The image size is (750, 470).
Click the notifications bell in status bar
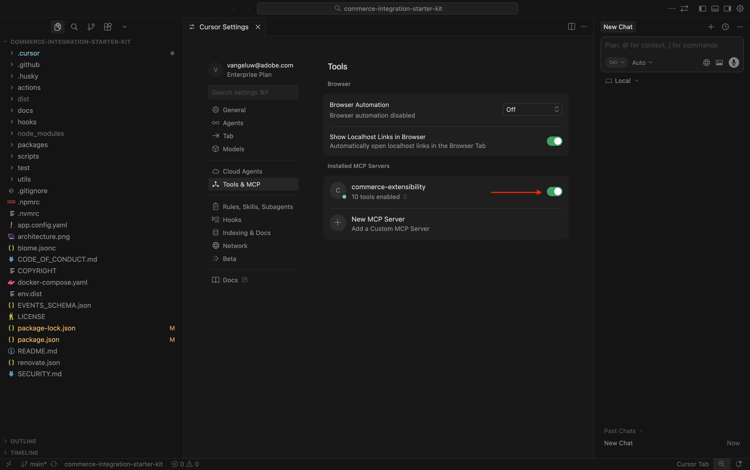tap(739, 464)
